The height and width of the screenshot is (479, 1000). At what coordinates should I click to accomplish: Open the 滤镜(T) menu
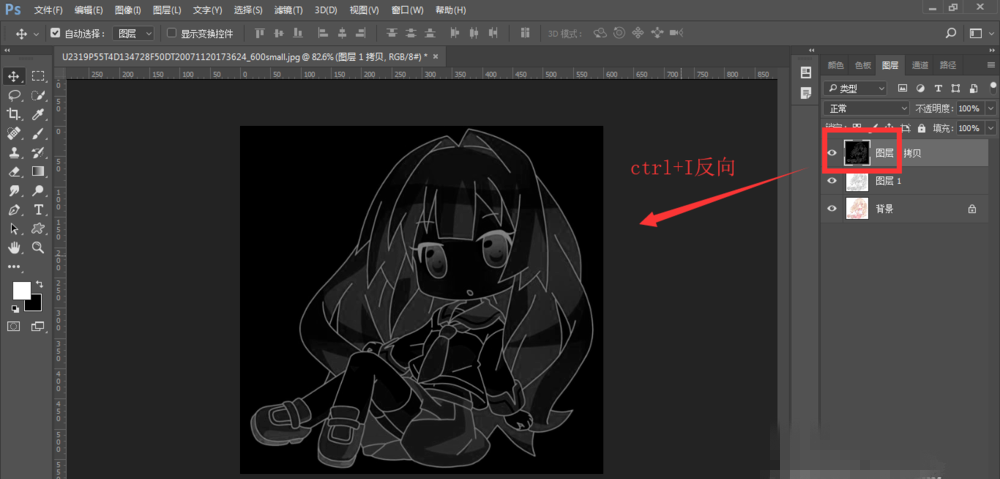coord(289,10)
